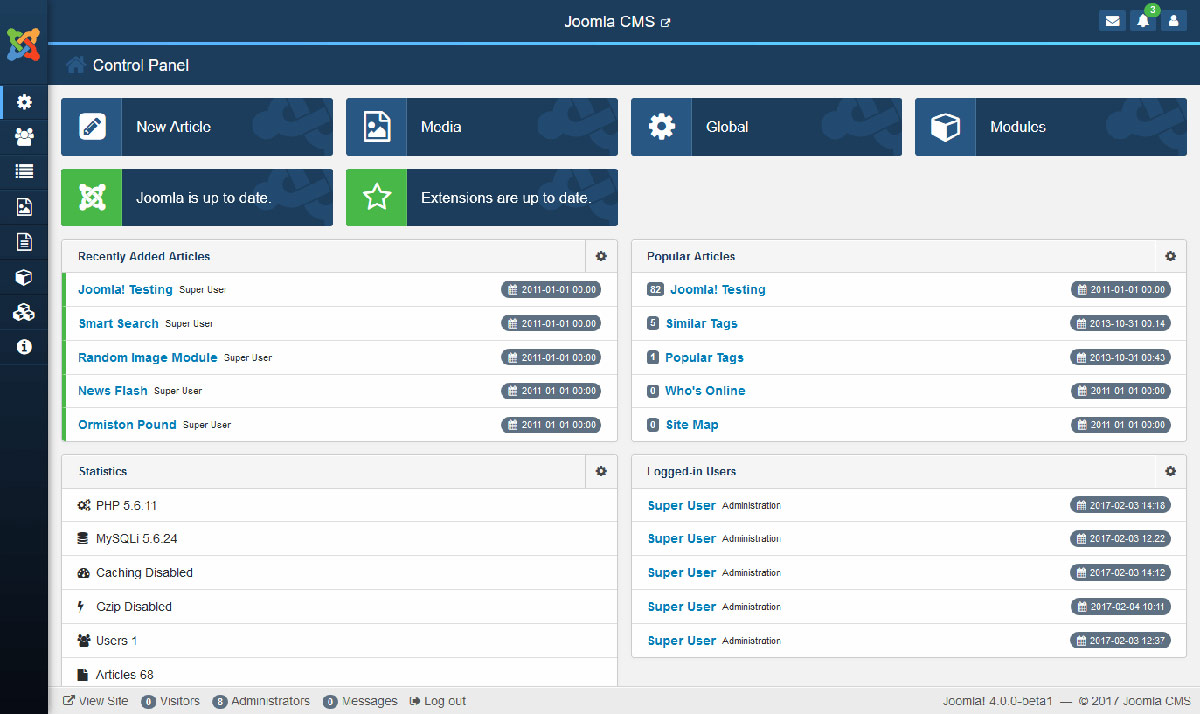Open the Content document icon in sidebar
1200x714 pixels.
[x=24, y=242]
